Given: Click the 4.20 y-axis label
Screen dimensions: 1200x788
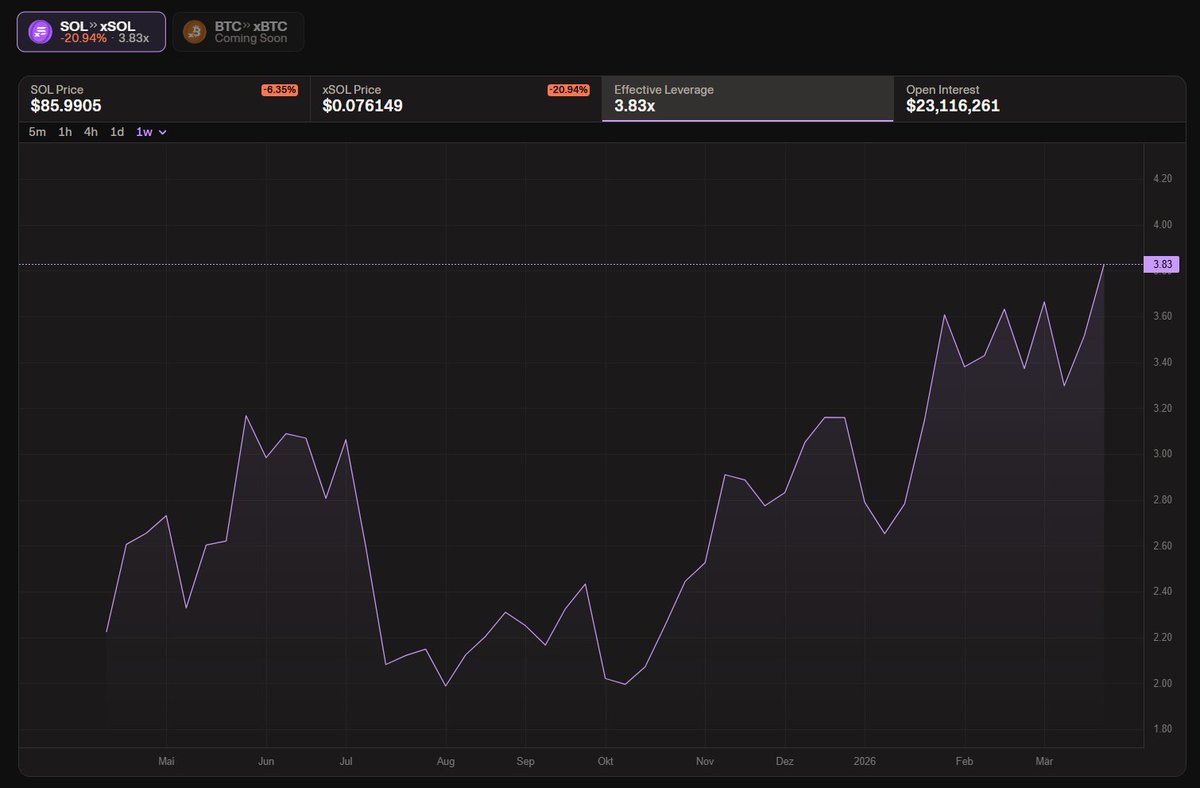Looking at the screenshot, I should 1162,179.
